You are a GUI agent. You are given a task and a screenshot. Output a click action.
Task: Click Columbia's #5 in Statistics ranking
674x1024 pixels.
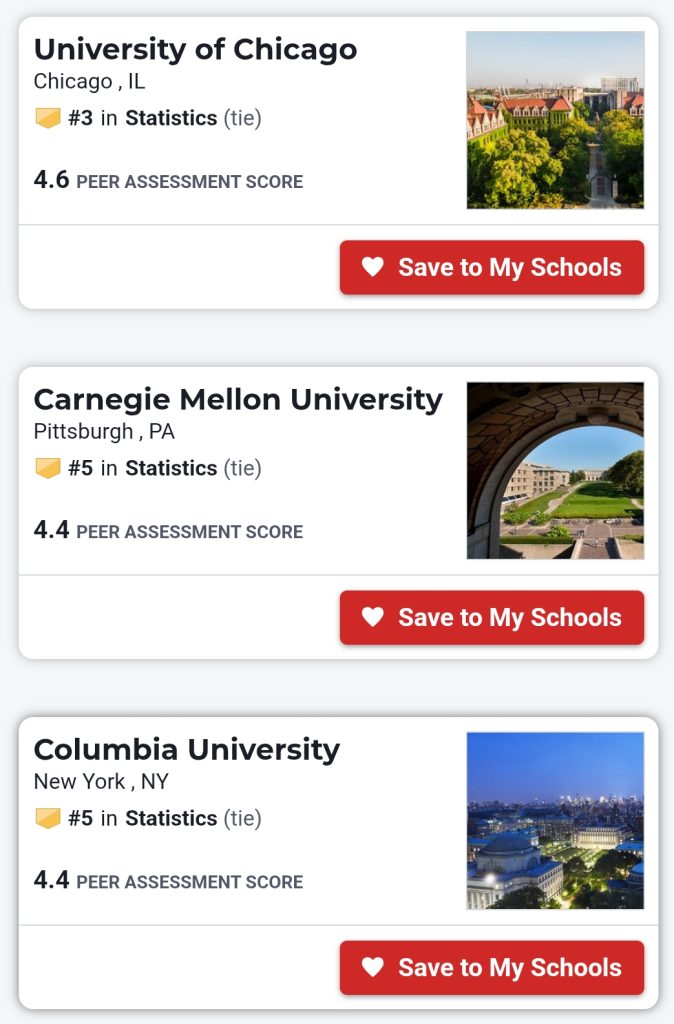pos(143,818)
